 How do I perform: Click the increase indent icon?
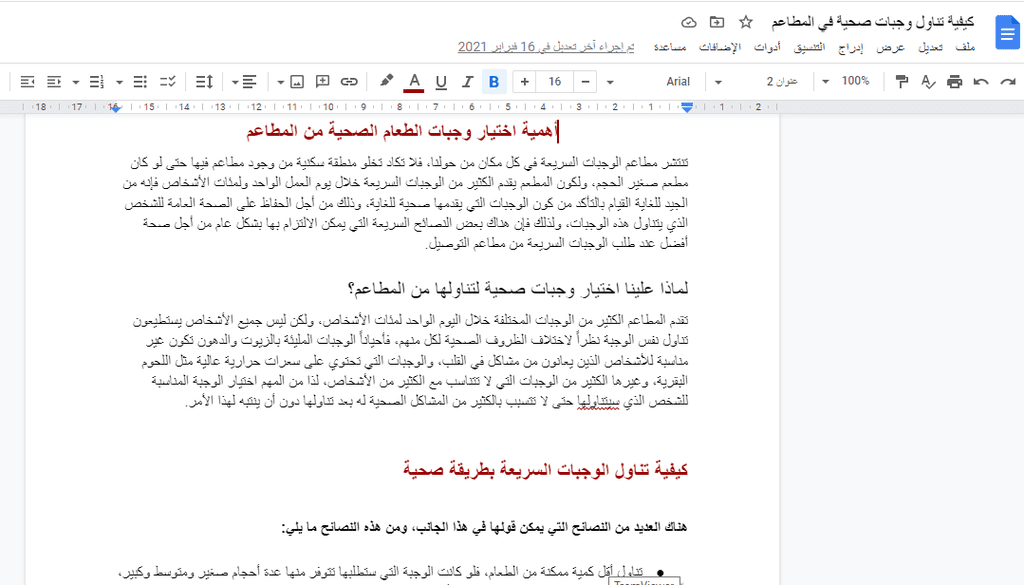click(27, 82)
